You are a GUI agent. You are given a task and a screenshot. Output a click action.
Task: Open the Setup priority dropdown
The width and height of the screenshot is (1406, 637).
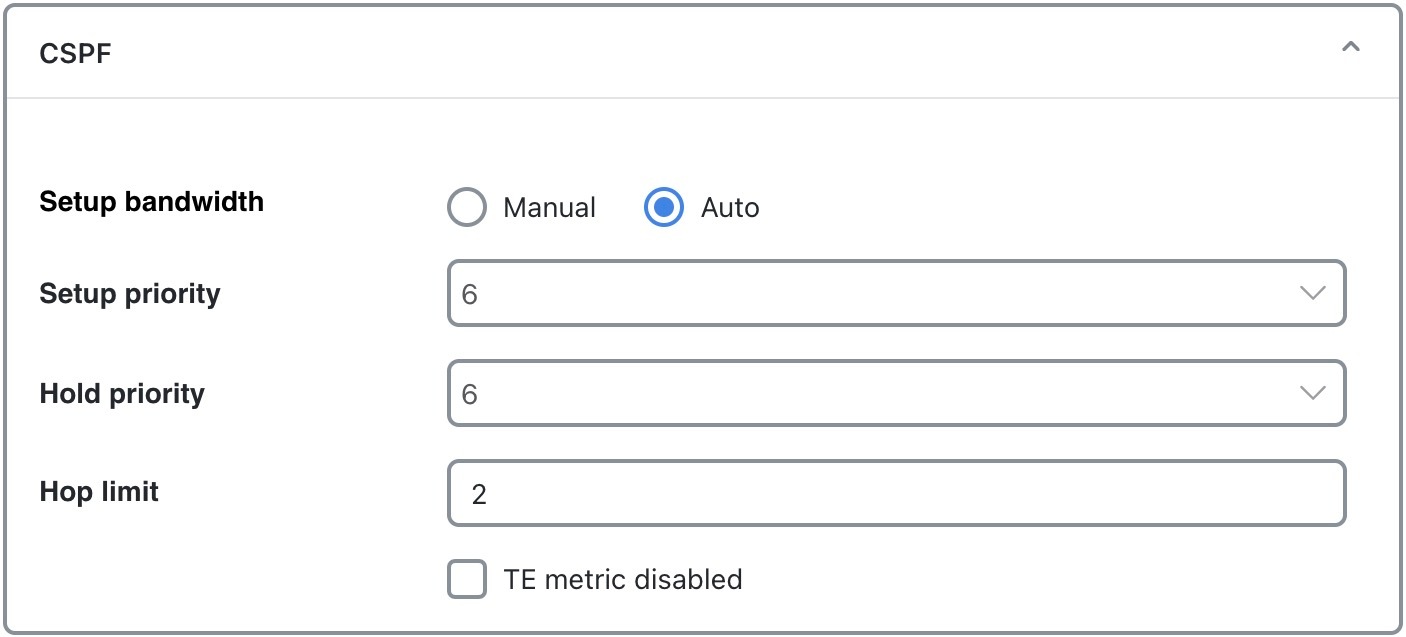pos(897,293)
